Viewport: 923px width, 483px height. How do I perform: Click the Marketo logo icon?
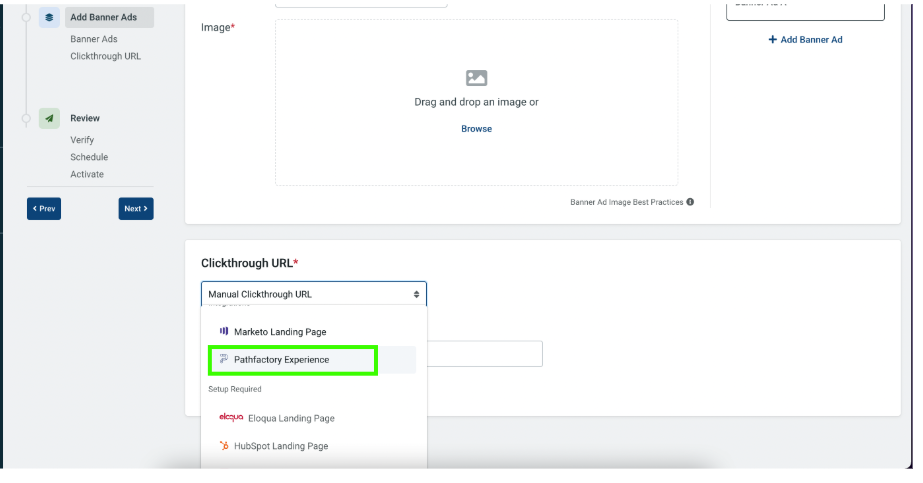click(x=224, y=331)
